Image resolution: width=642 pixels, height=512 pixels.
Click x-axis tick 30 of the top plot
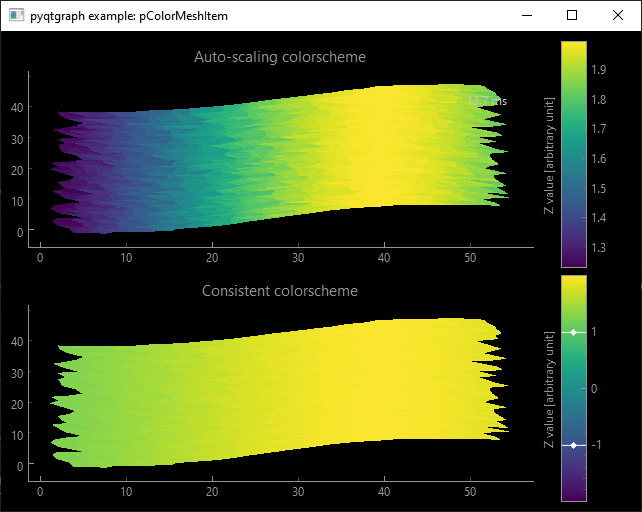[298, 258]
